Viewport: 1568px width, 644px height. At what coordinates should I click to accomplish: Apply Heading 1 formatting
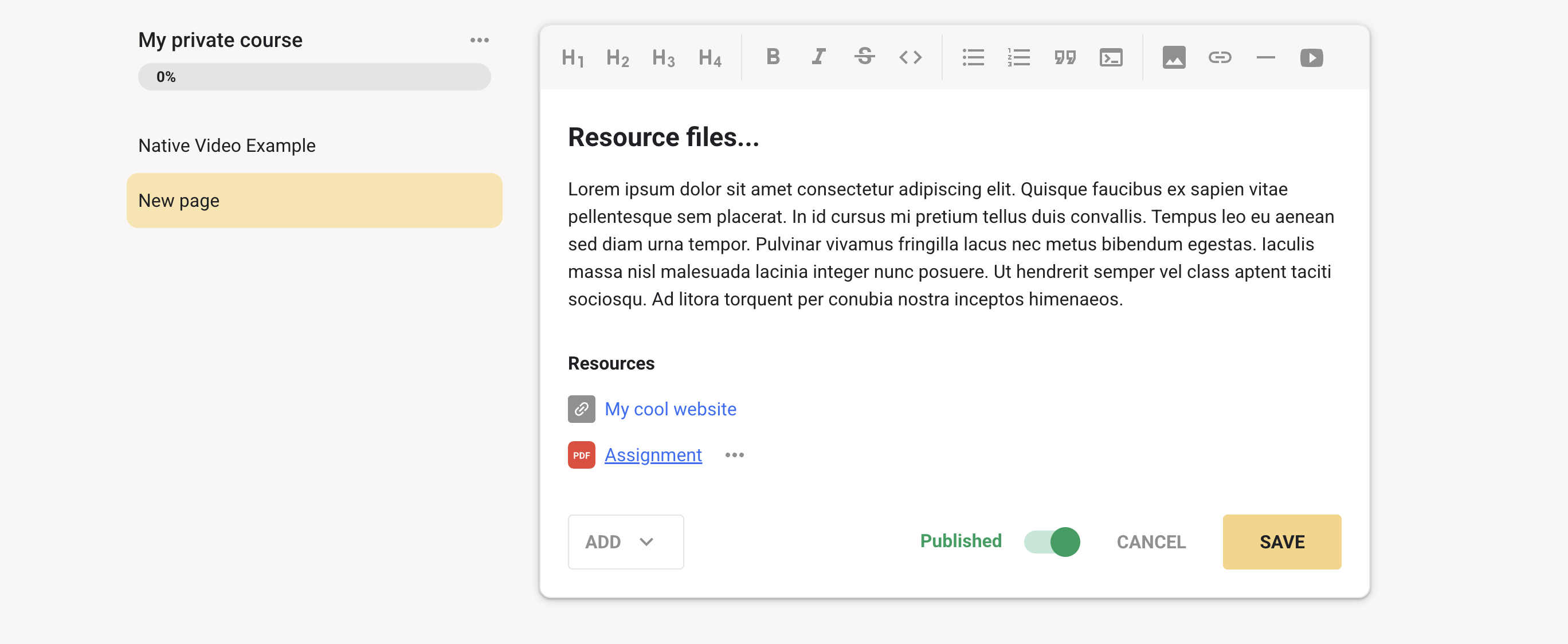click(x=572, y=58)
